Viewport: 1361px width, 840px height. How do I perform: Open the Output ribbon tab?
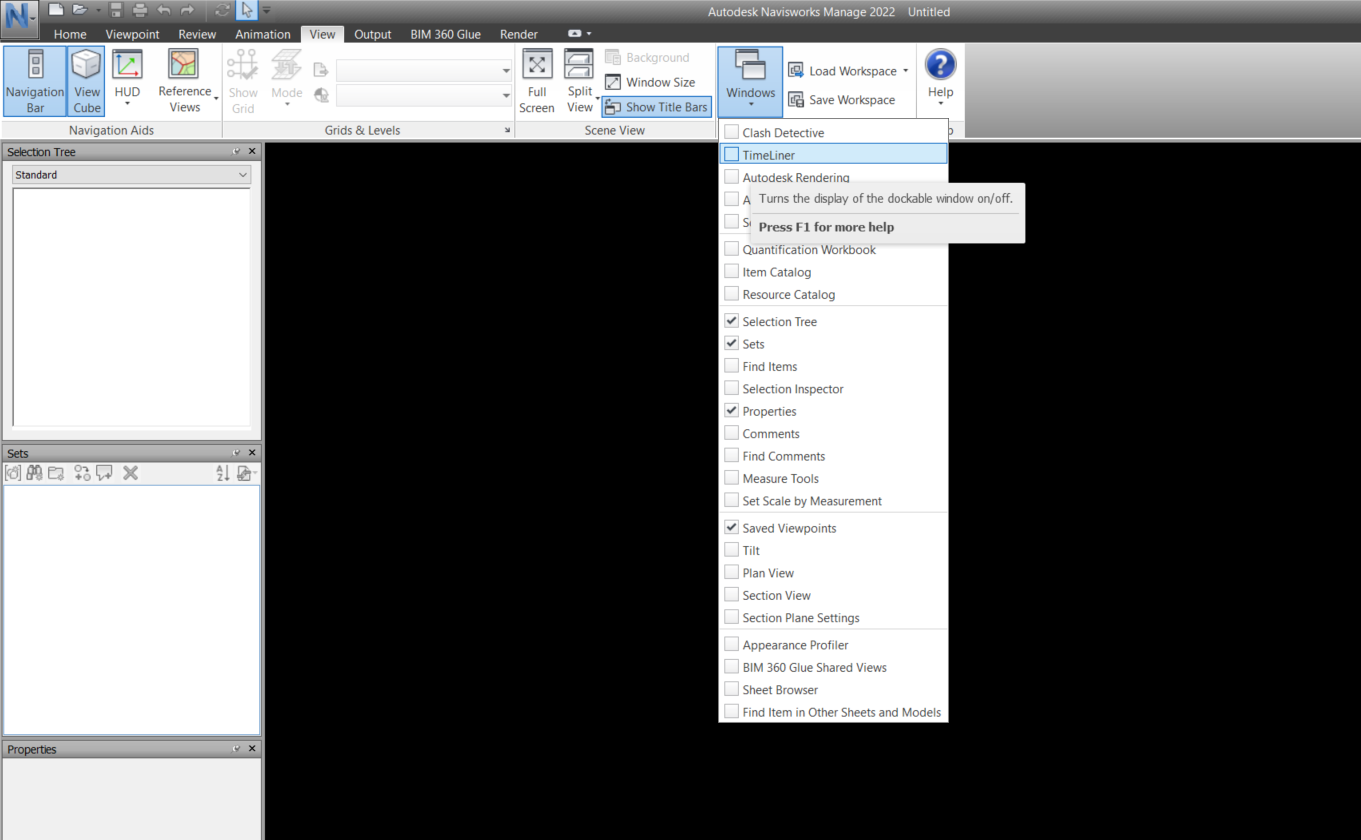click(372, 33)
